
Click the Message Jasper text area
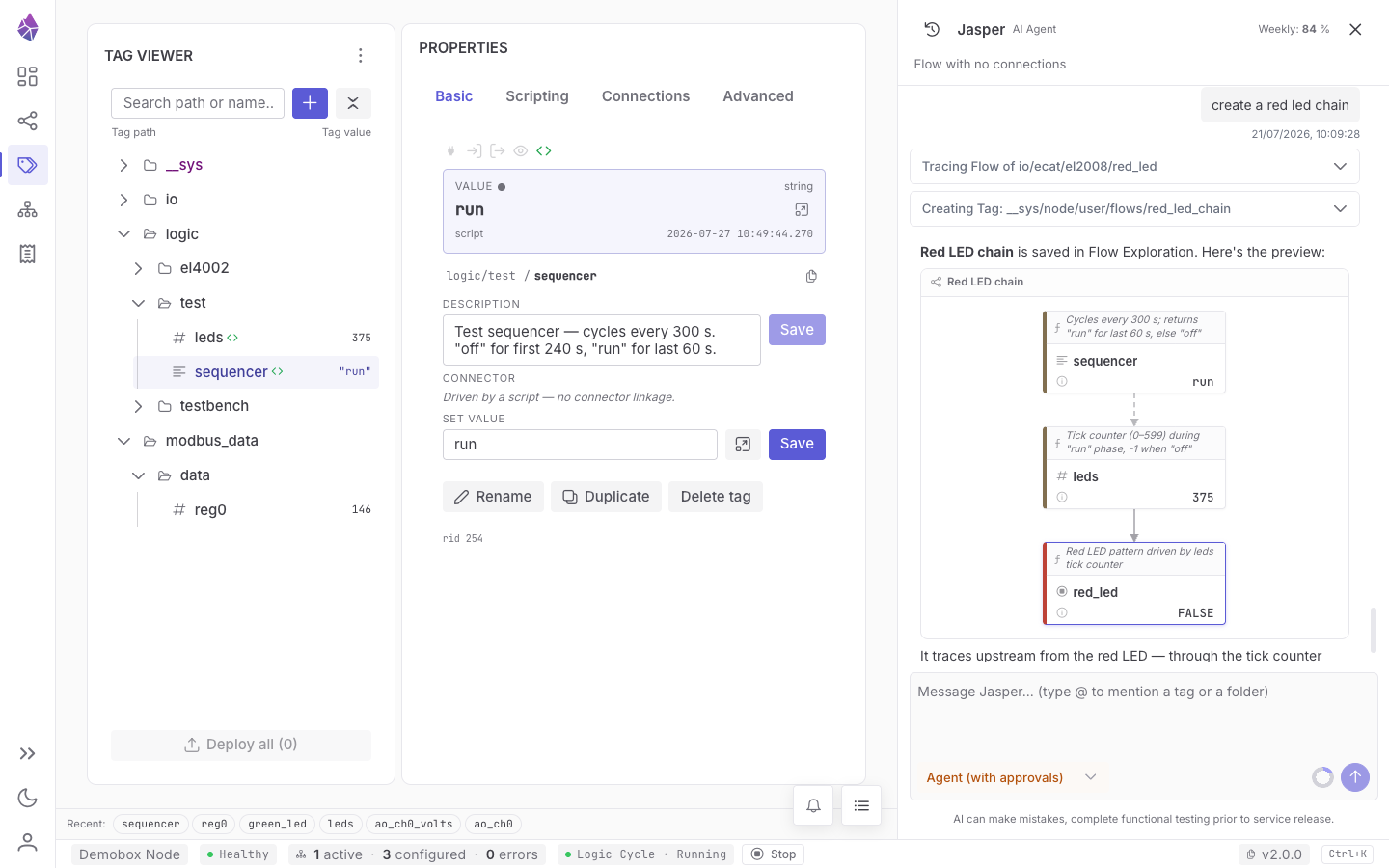(1143, 716)
